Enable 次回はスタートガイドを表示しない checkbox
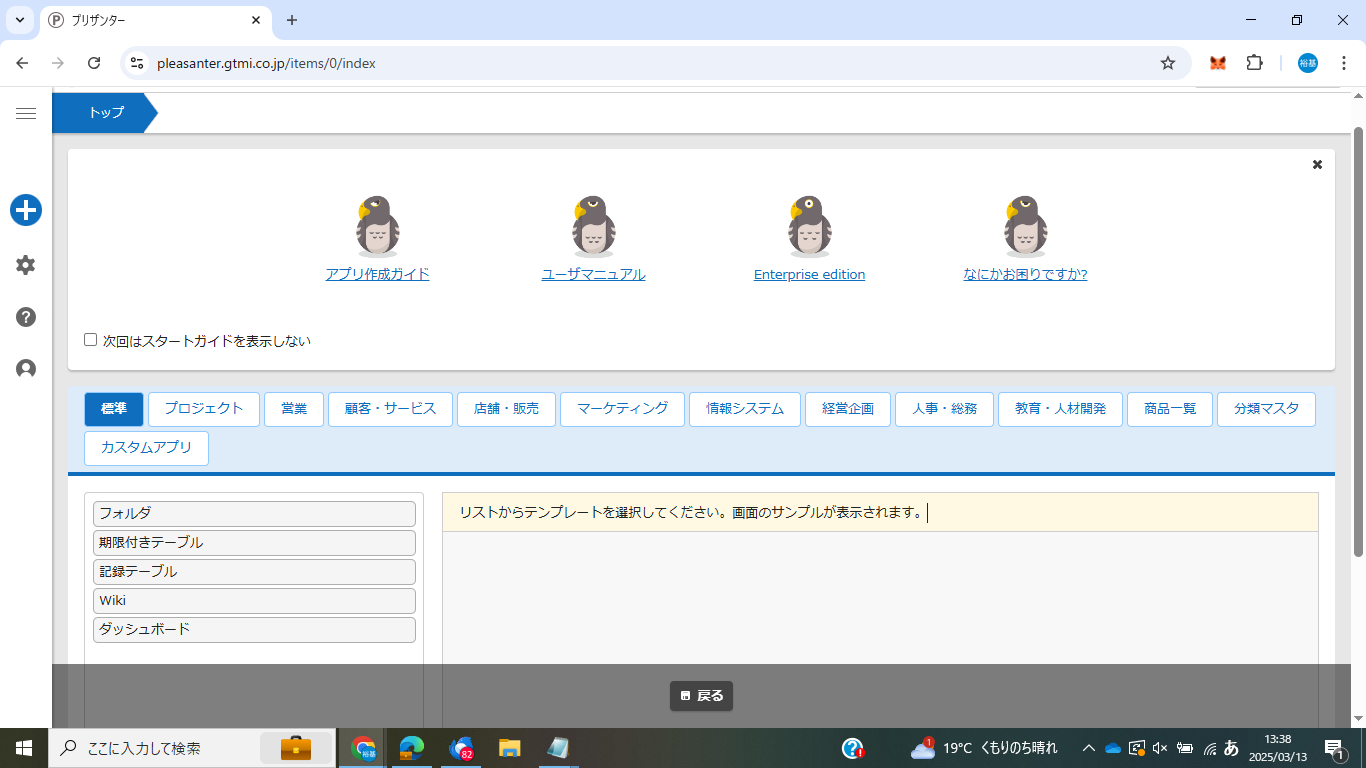Image resolution: width=1366 pixels, height=768 pixels. (x=91, y=340)
